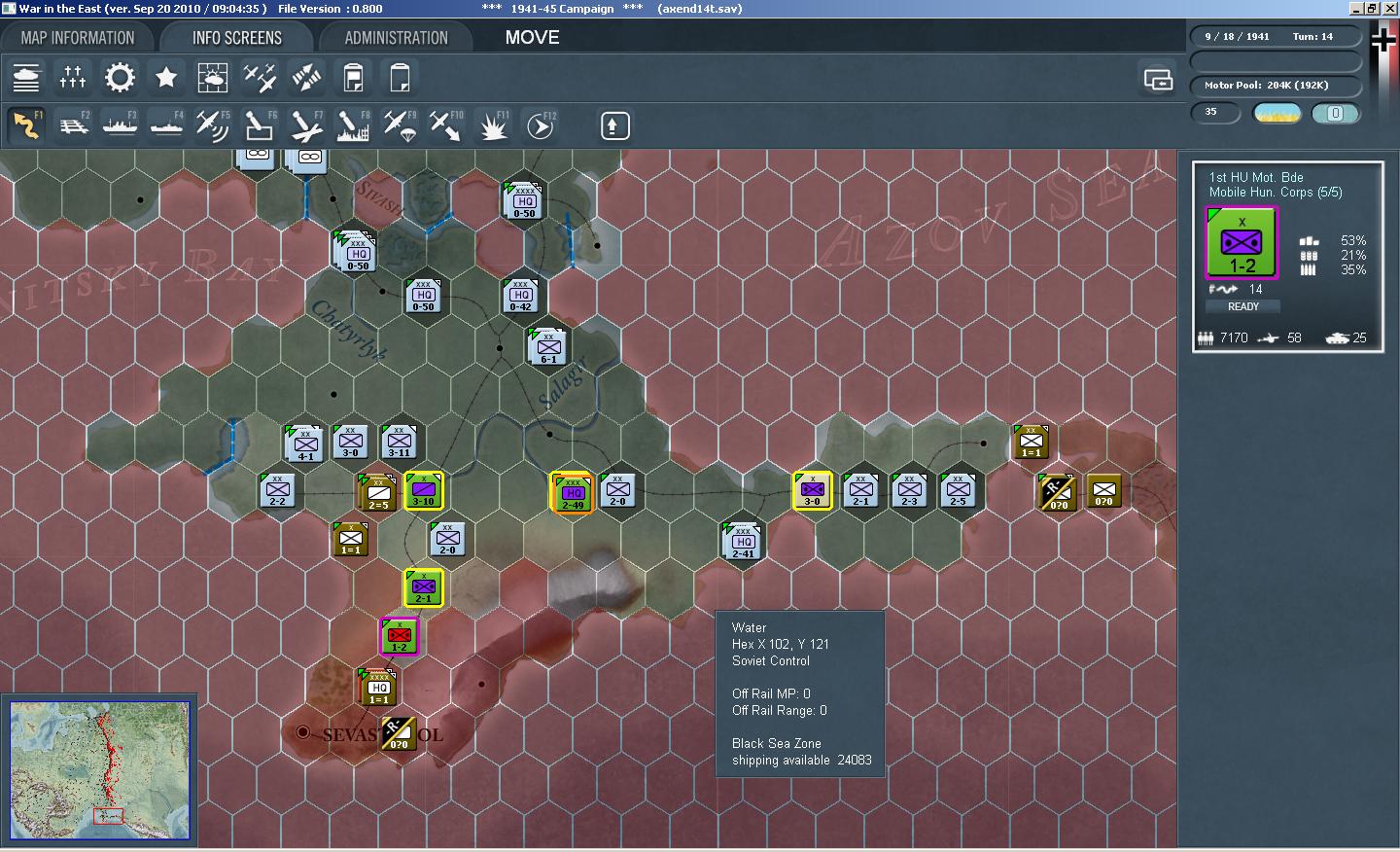
Task: Select the blue 2-5 infantry counter
Action: [959, 491]
